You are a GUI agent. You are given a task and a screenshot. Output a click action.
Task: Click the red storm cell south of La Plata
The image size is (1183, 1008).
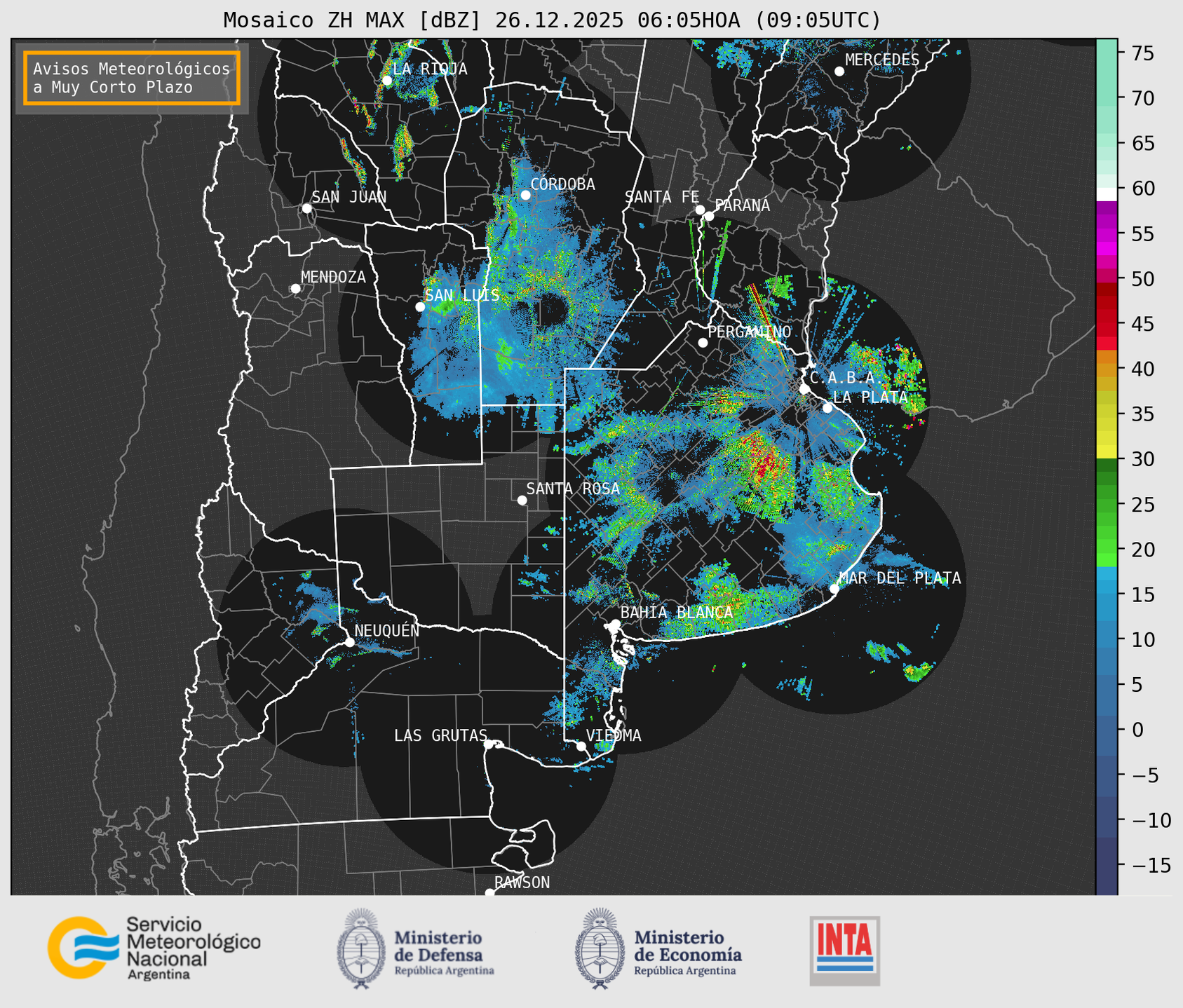766,463
